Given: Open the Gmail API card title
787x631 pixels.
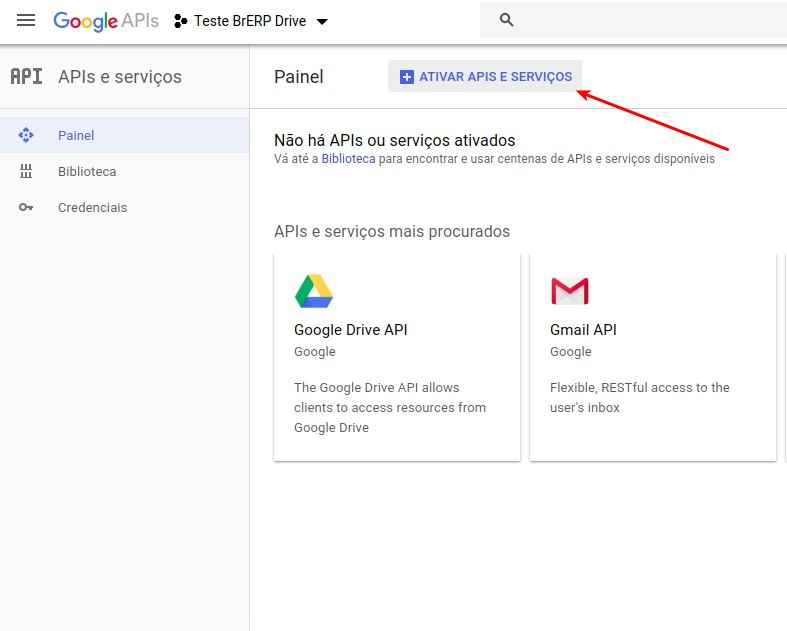Looking at the screenshot, I should pos(583,330).
